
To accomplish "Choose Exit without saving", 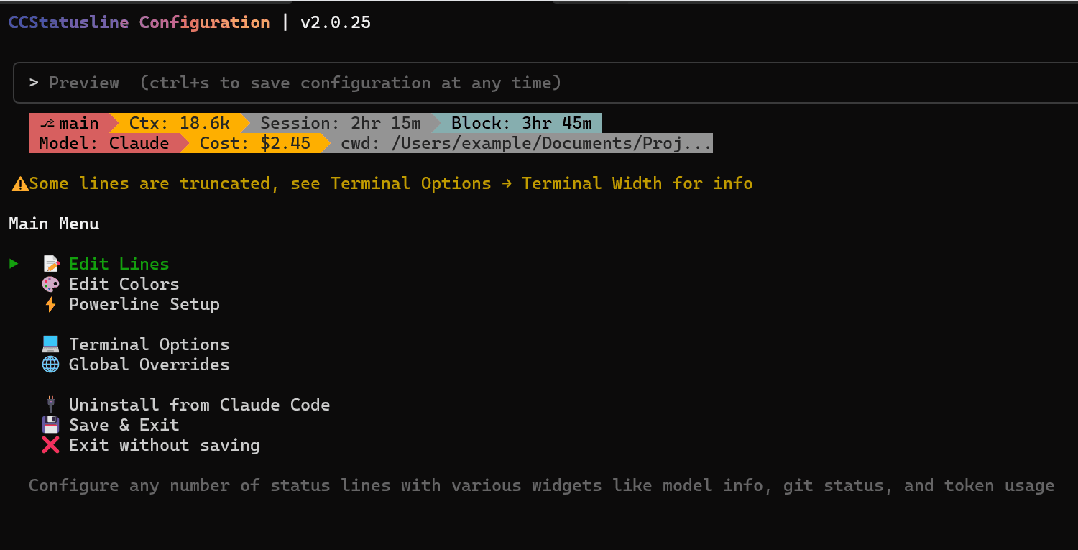I will 164,445.
